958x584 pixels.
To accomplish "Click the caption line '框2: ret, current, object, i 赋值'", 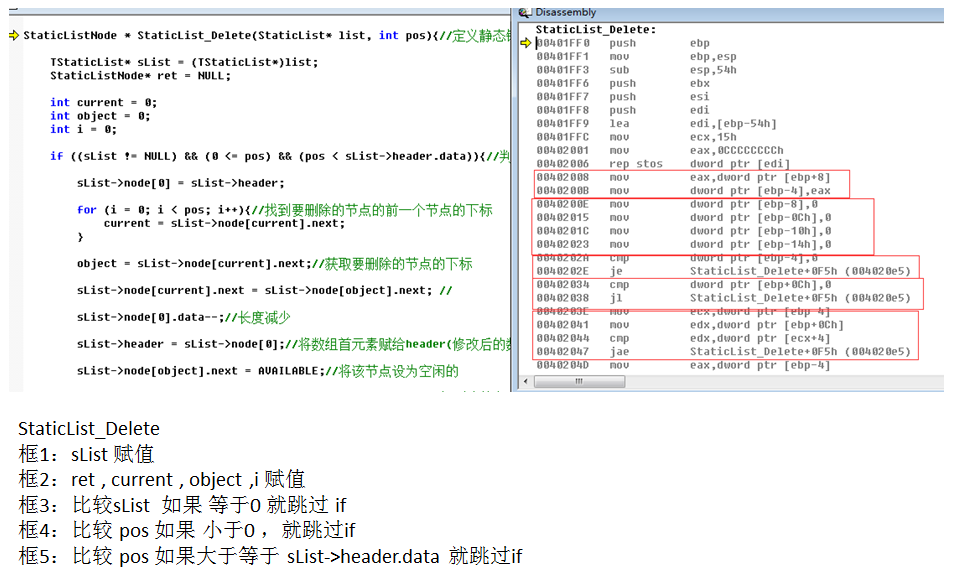I will click(162, 480).
